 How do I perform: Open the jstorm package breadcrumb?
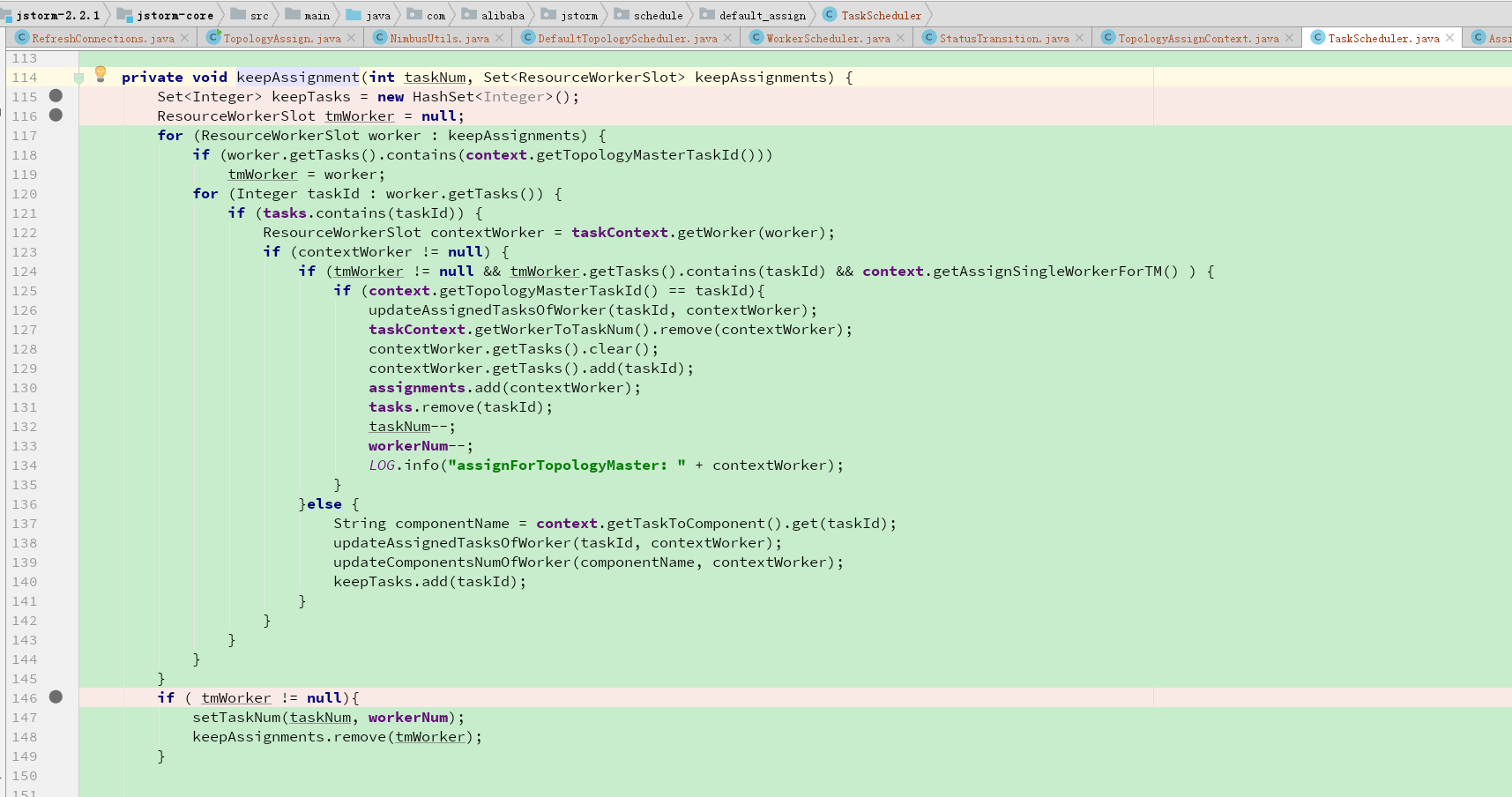pyautogui.click(x=579, y=15)
